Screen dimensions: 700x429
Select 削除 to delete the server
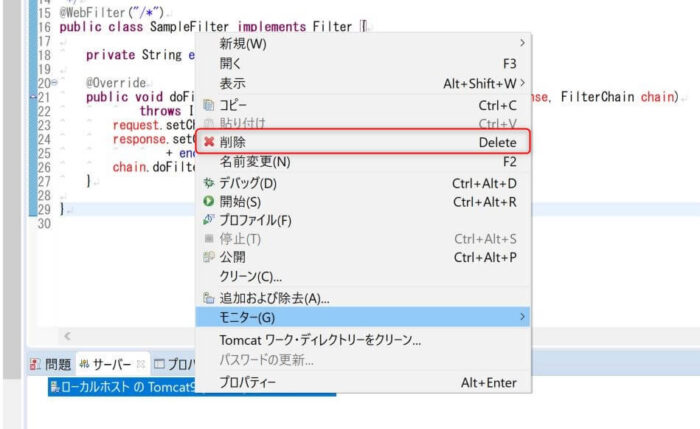point(362,142)
